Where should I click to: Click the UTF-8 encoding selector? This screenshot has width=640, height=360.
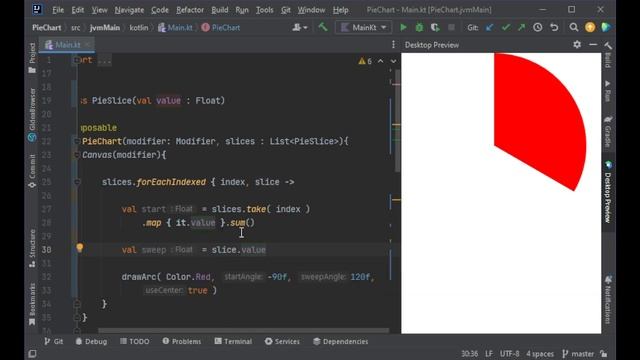(x=509, y=353)
